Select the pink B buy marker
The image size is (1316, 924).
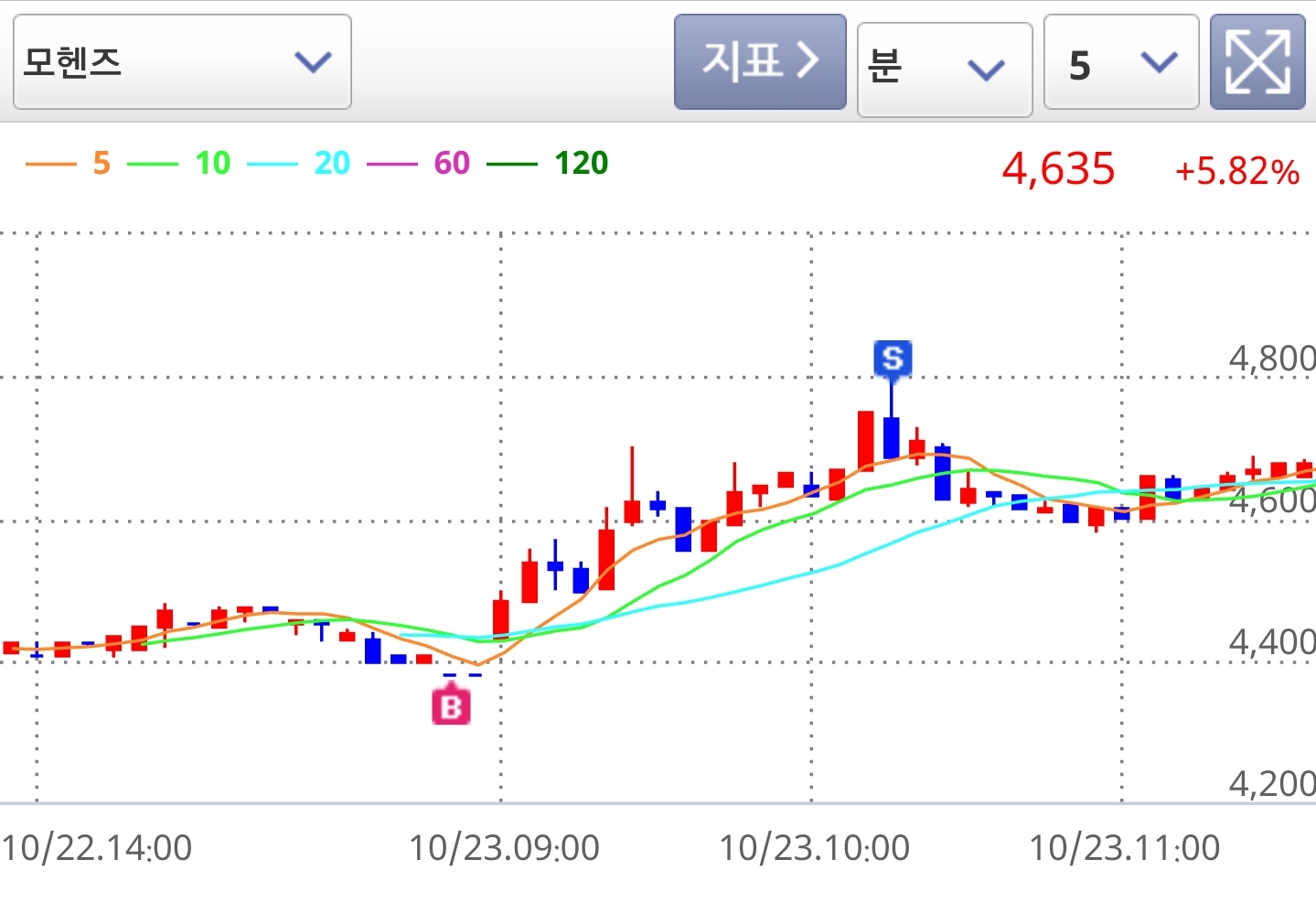coord(451,705)
